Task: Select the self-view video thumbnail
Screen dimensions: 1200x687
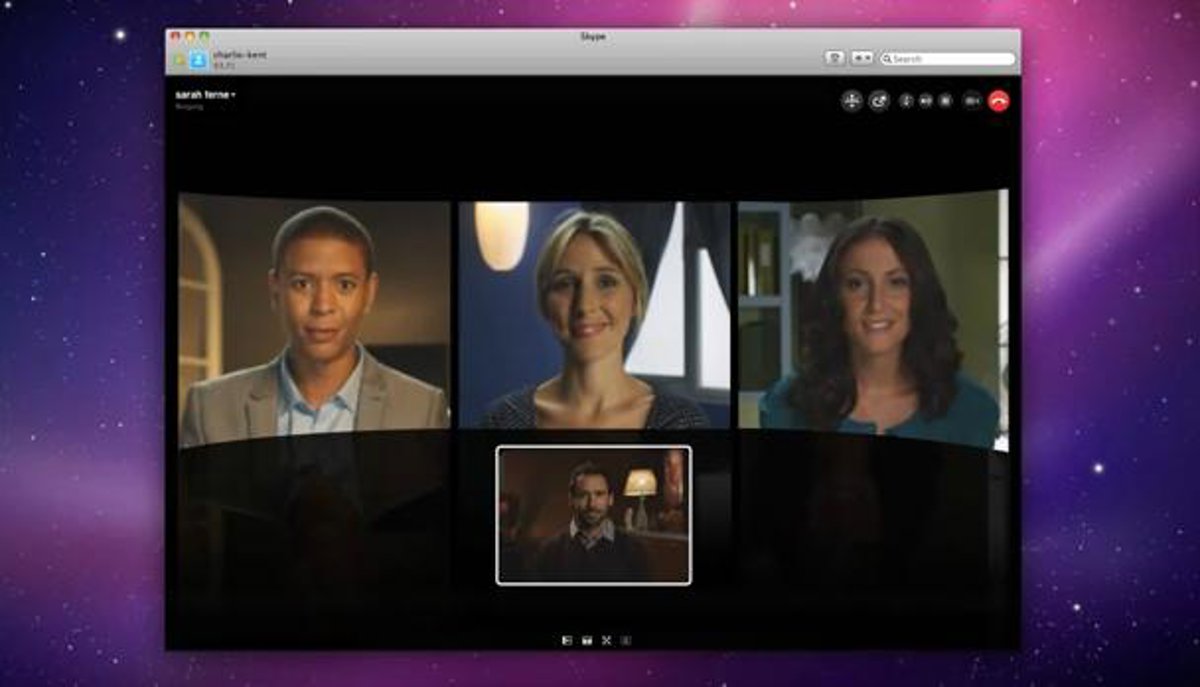Action: (x=593, y=515)
